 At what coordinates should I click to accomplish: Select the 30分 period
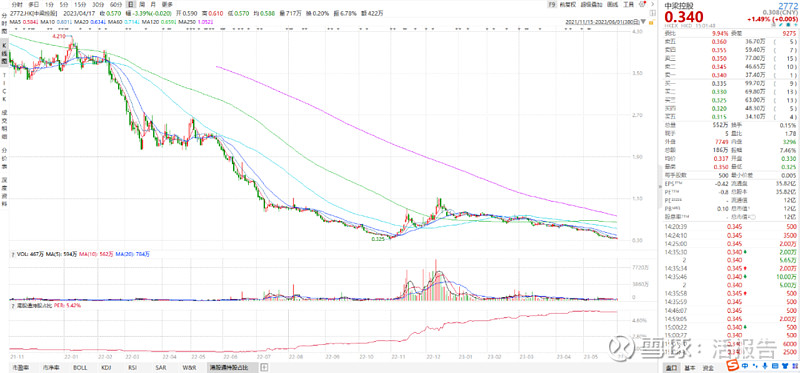click(97, 4)
